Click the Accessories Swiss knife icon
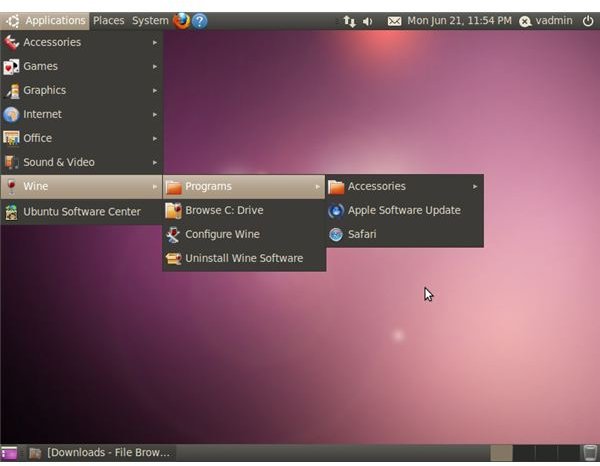This screenshot has width=600, height=466. 11,42
